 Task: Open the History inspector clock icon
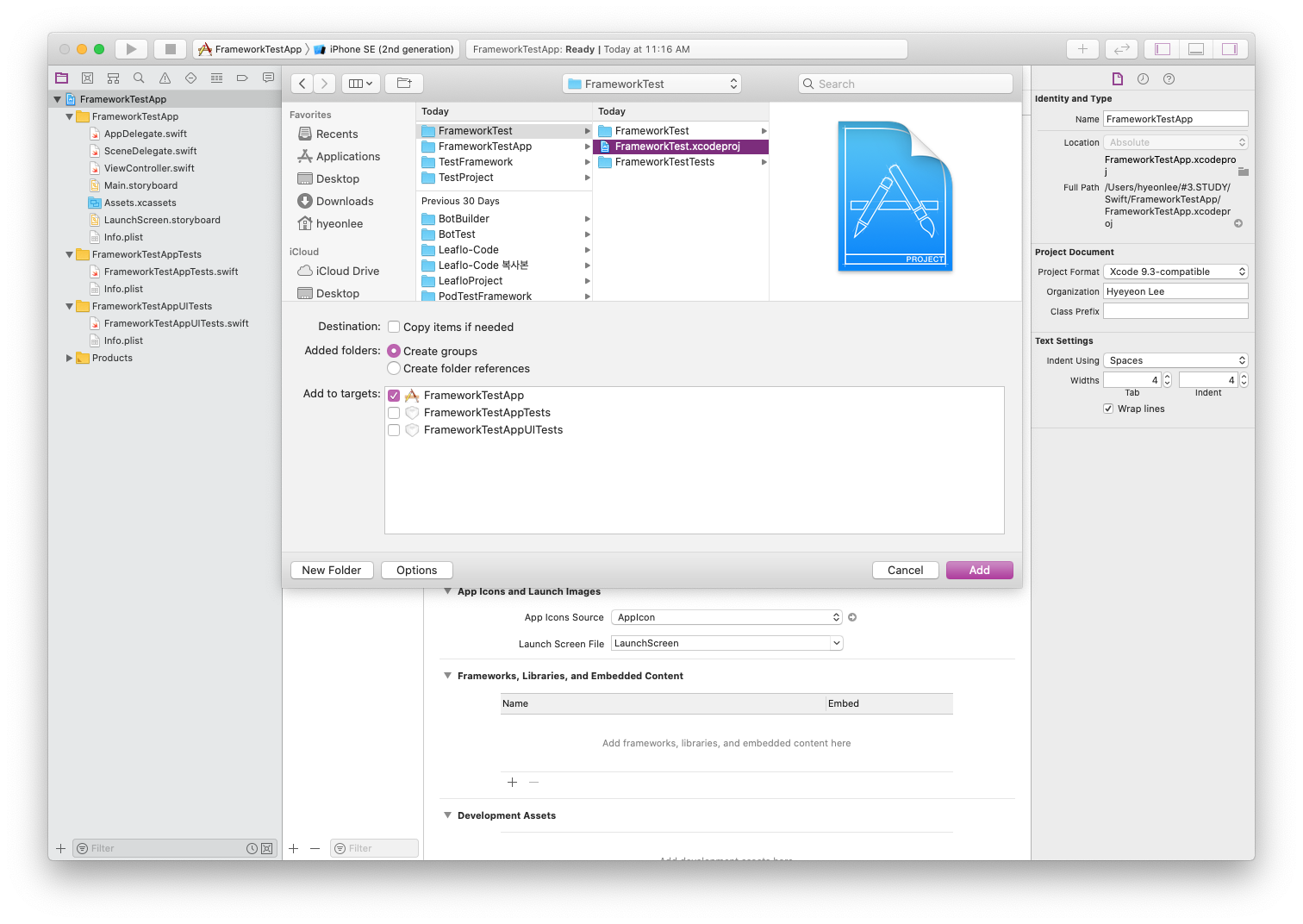[x=1143, y=78]
